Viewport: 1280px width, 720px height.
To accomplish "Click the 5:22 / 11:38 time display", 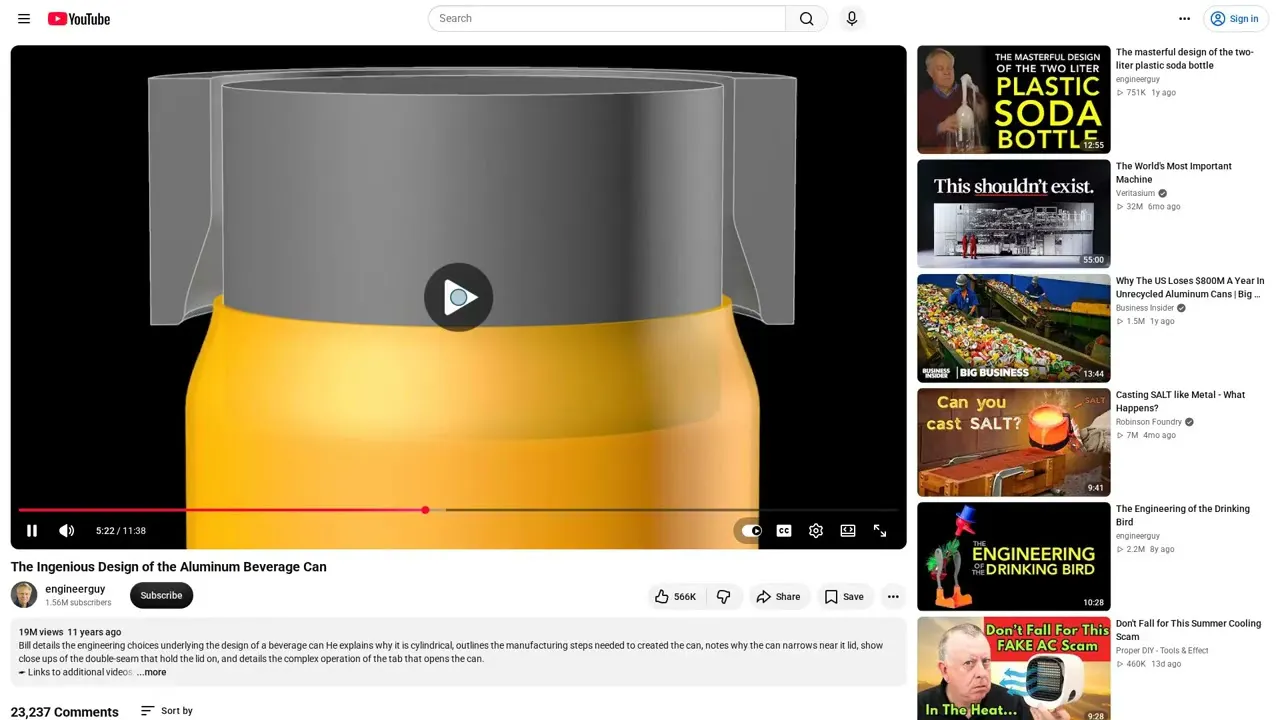I will (x=121, y=531).
